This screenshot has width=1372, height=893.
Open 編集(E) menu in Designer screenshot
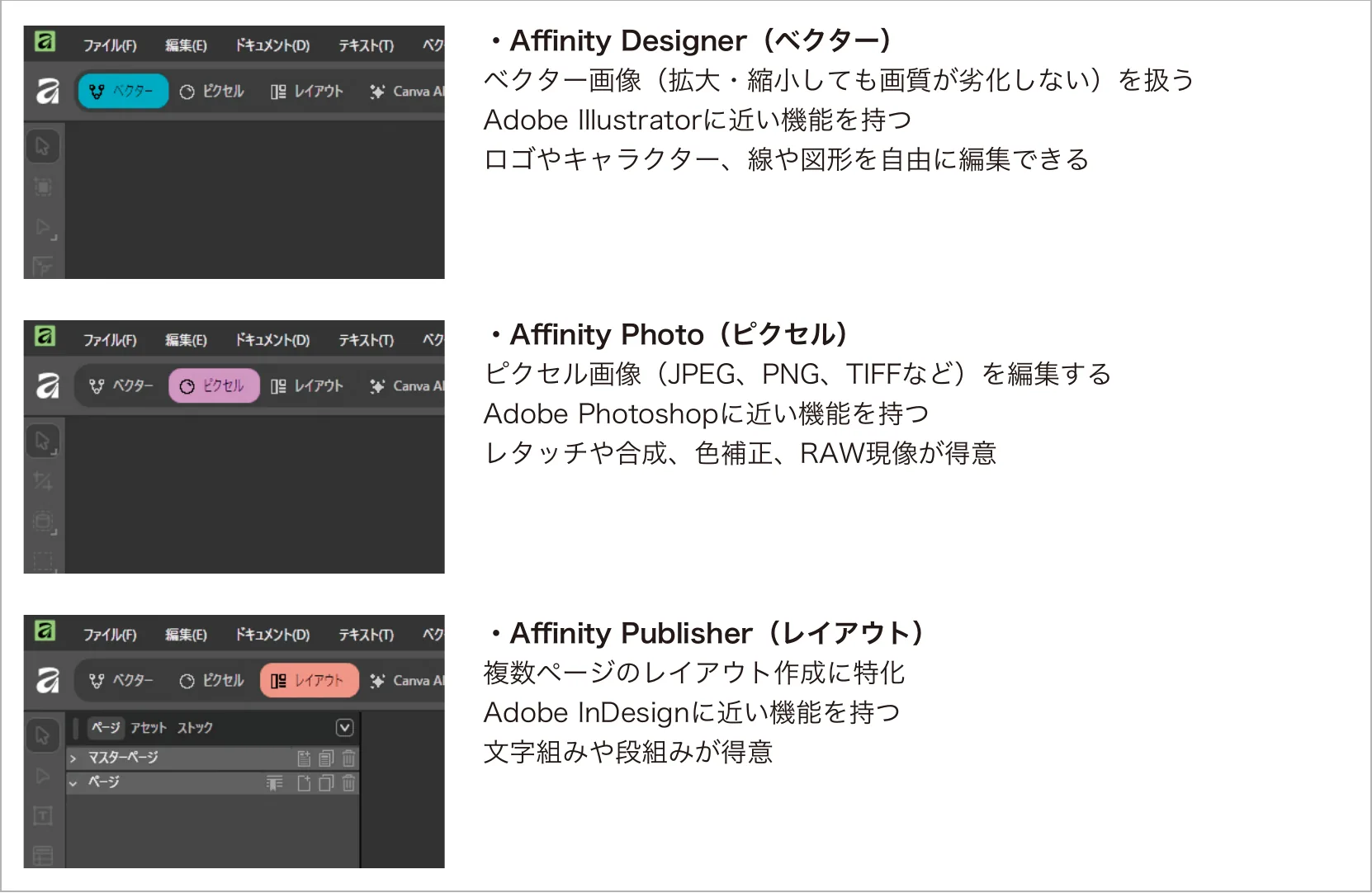click(186, 45)
